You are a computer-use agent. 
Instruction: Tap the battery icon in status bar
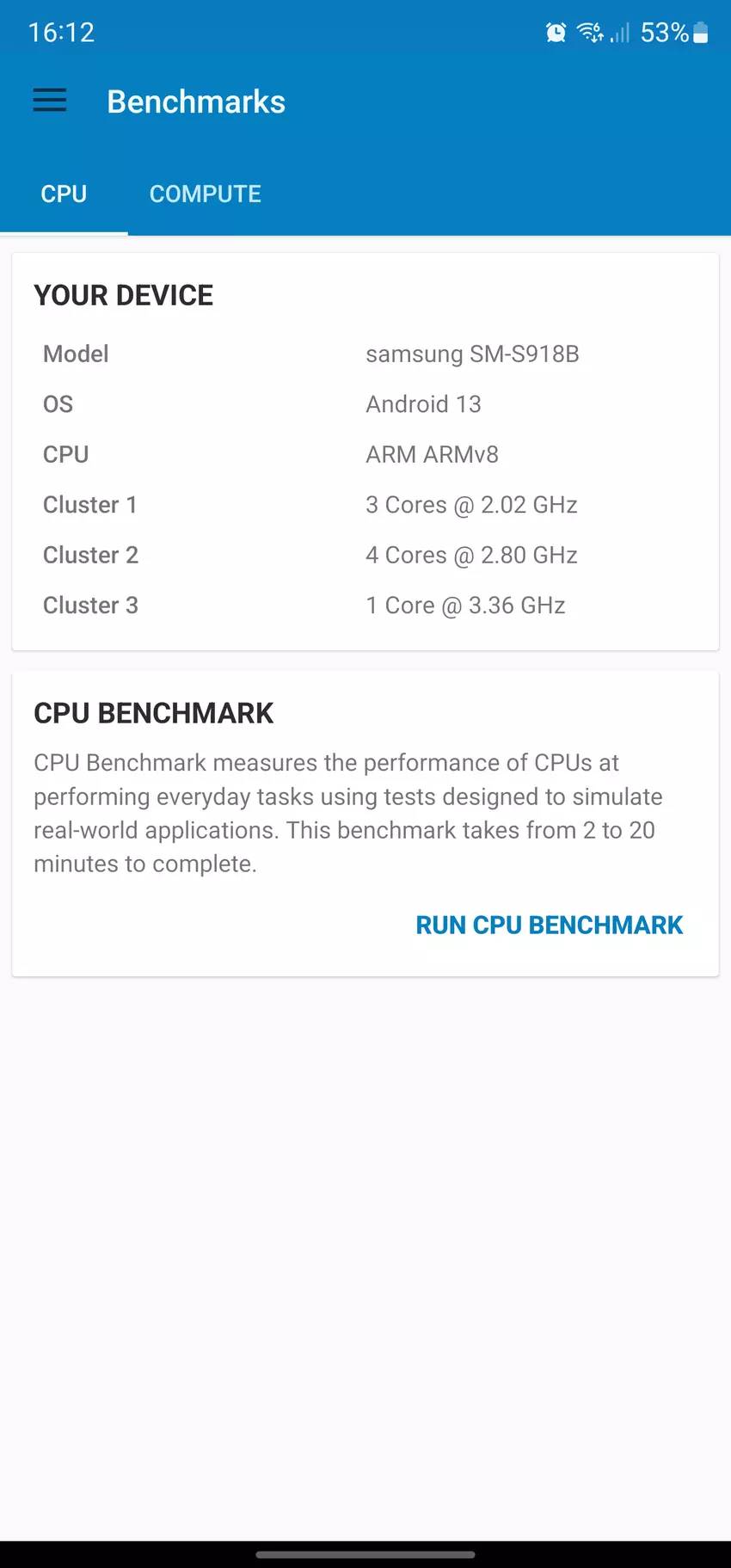(701, 33)
